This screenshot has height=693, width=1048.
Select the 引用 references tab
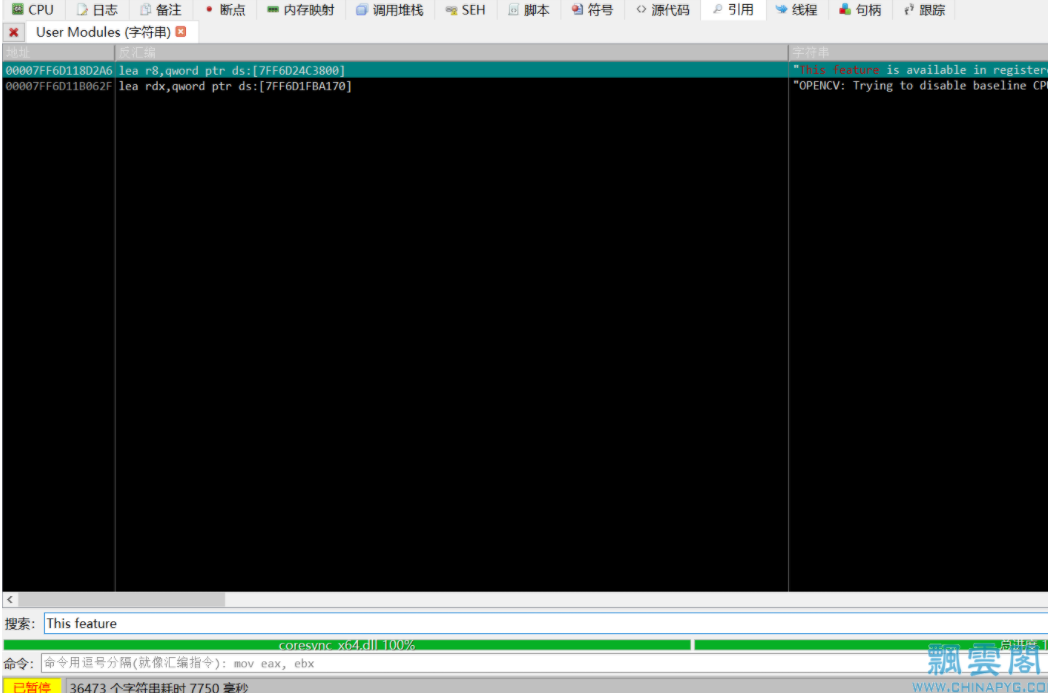pos(733,10)
